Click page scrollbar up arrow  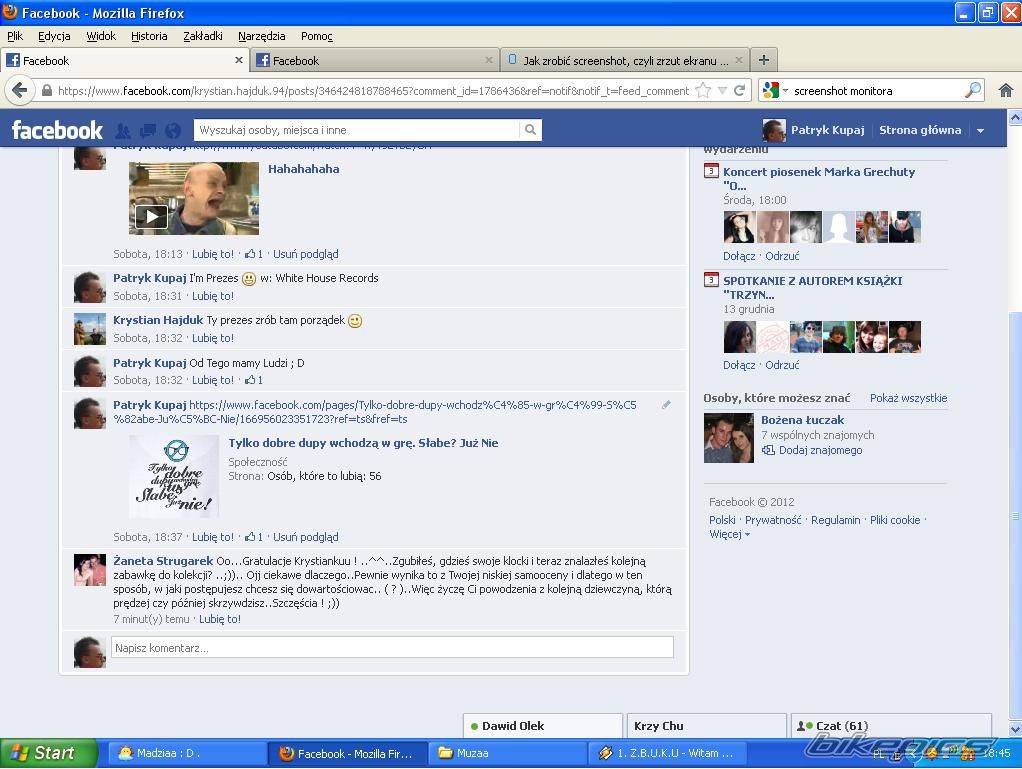[1015, 117]
